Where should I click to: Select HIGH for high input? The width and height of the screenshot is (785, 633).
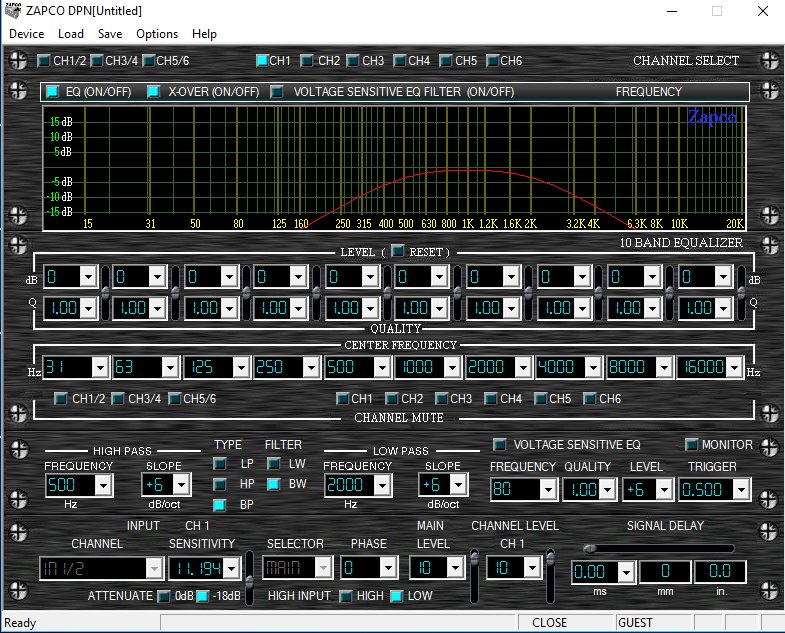click(345, 596)
